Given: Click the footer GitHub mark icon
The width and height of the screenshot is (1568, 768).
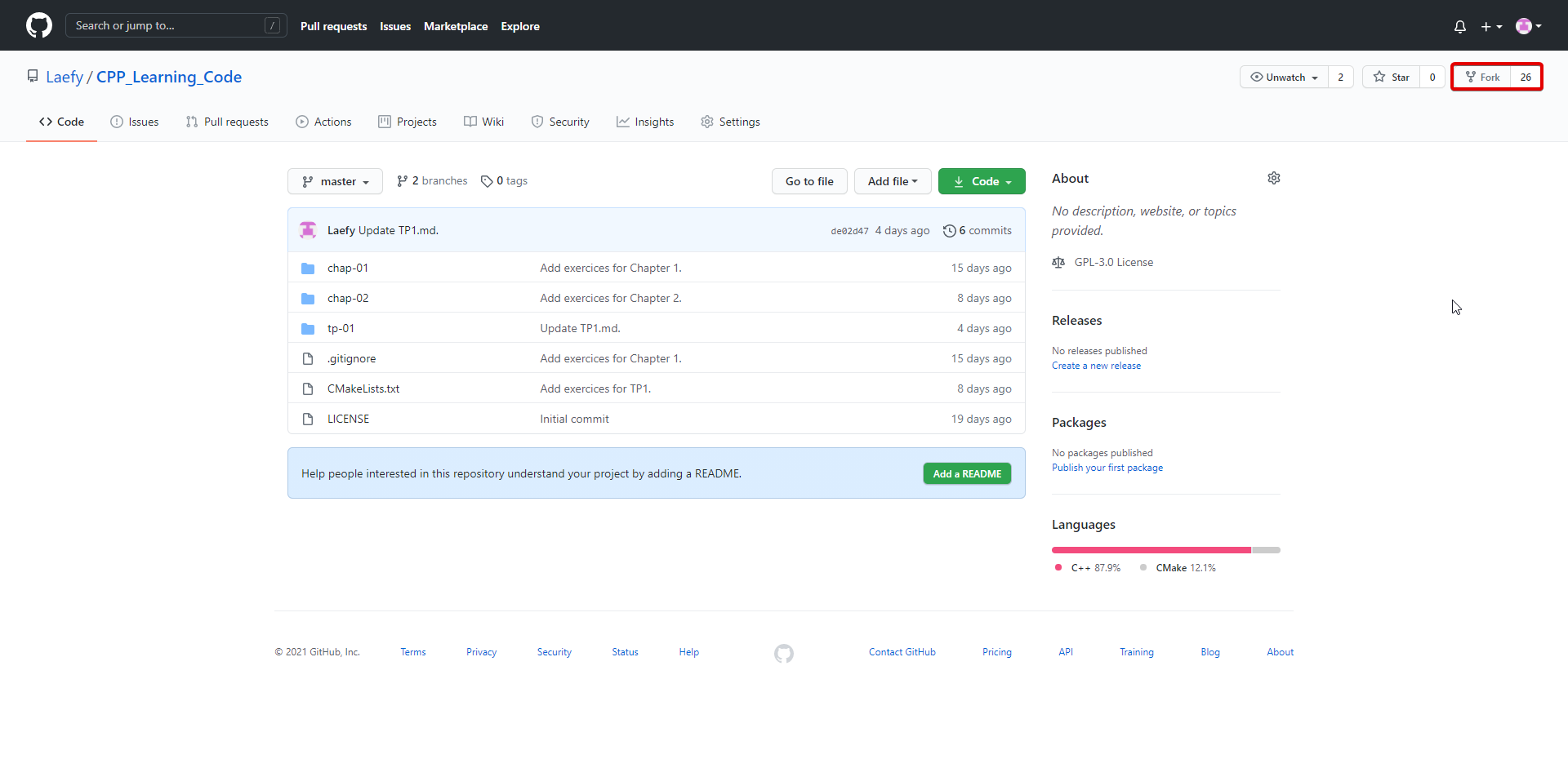Looking at the screenshot, I should pyautogui.click(x=783, y=653).
